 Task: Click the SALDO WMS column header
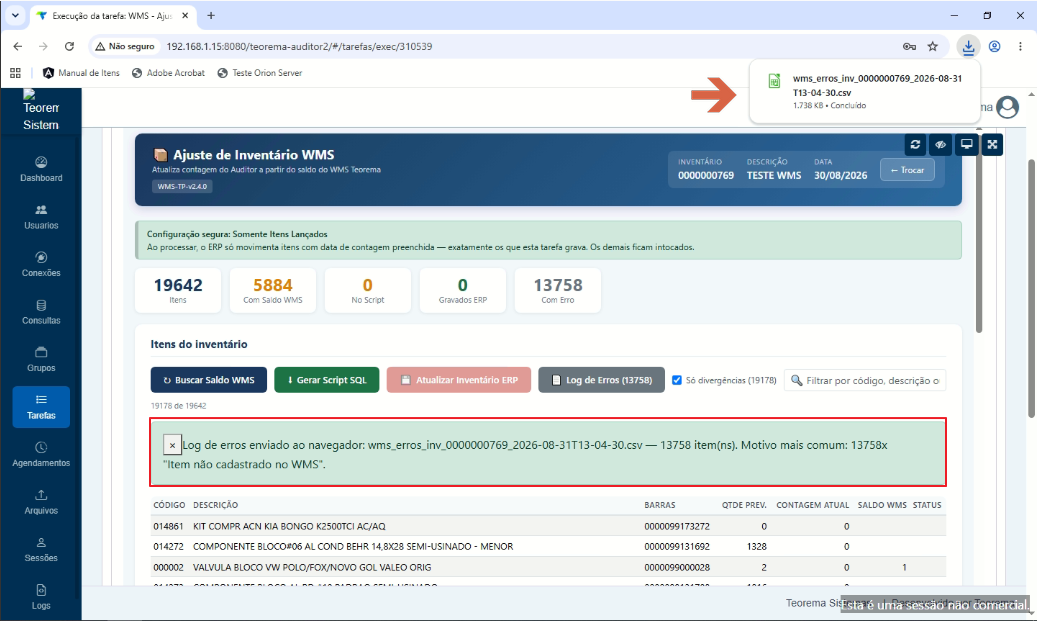click(x=882, y=505)
